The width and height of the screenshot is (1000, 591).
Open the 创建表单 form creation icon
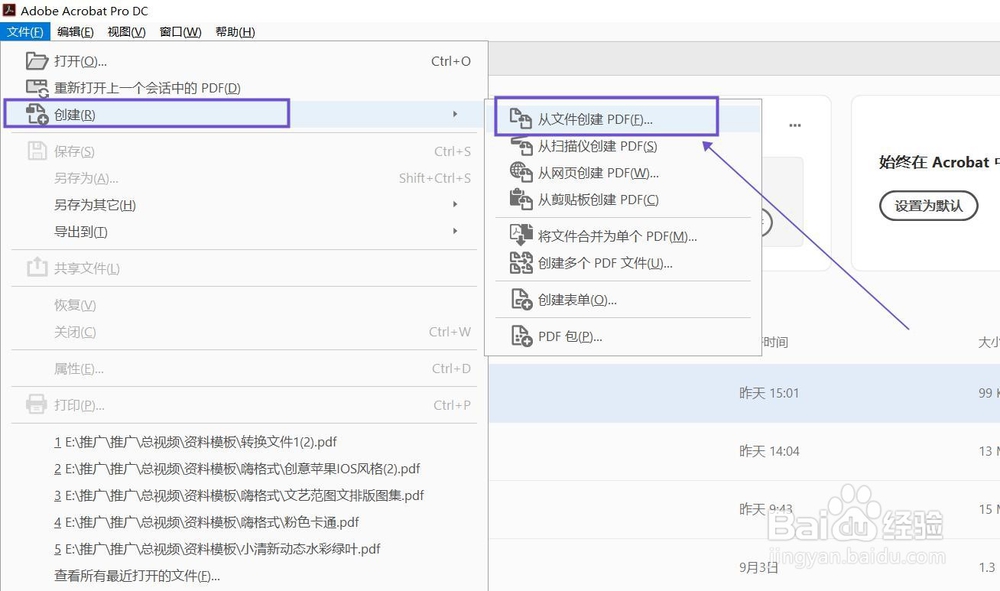(x=521, y=298)
